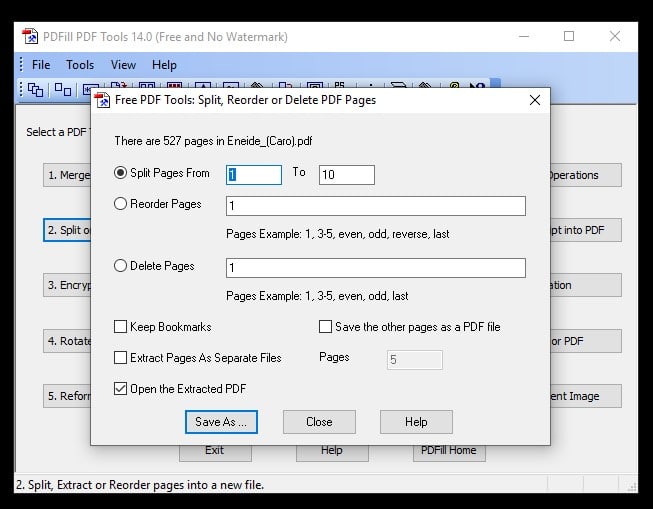Click the dialog's Help button
Screen dimensions: 653x509
click(x=416, y=422)
